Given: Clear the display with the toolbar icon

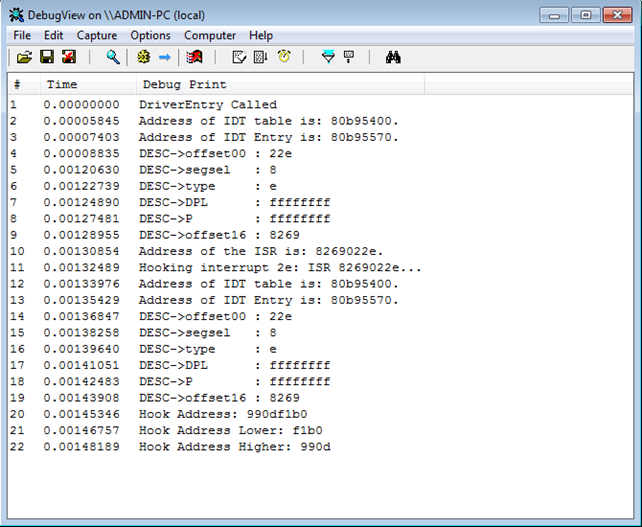Looking at the screenshot, I should click(x=195, y=57).
